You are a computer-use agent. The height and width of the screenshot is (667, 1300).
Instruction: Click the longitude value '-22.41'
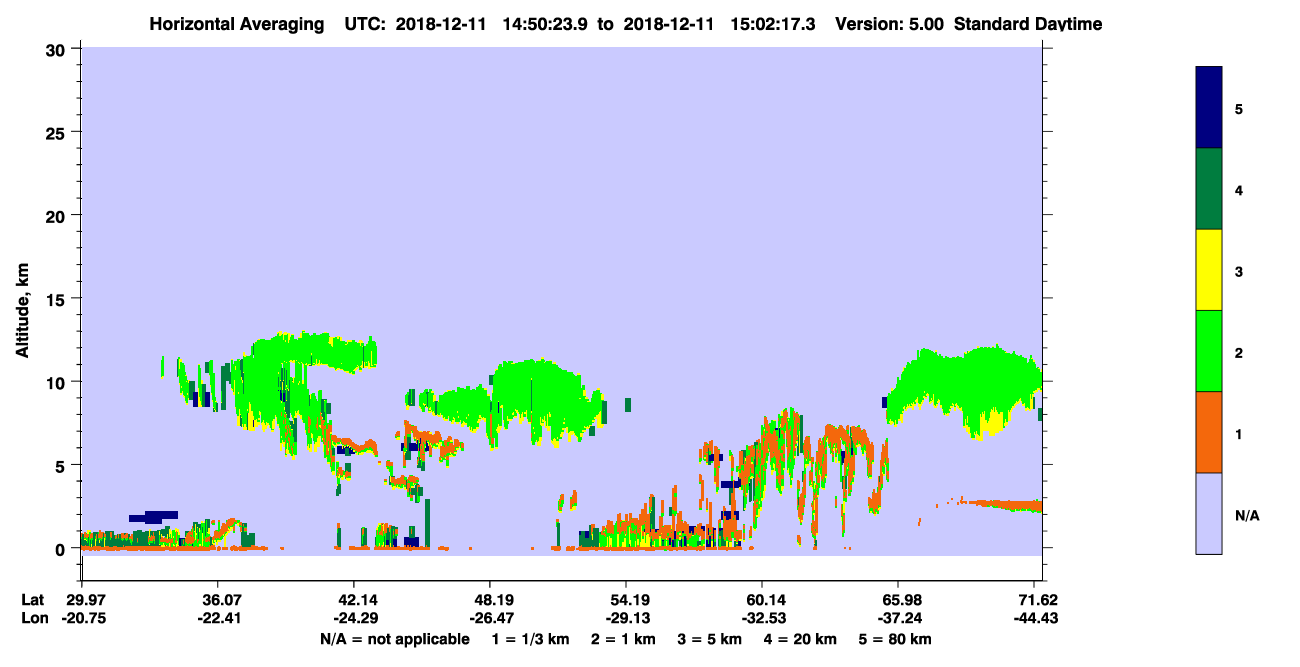click(218, 618)
